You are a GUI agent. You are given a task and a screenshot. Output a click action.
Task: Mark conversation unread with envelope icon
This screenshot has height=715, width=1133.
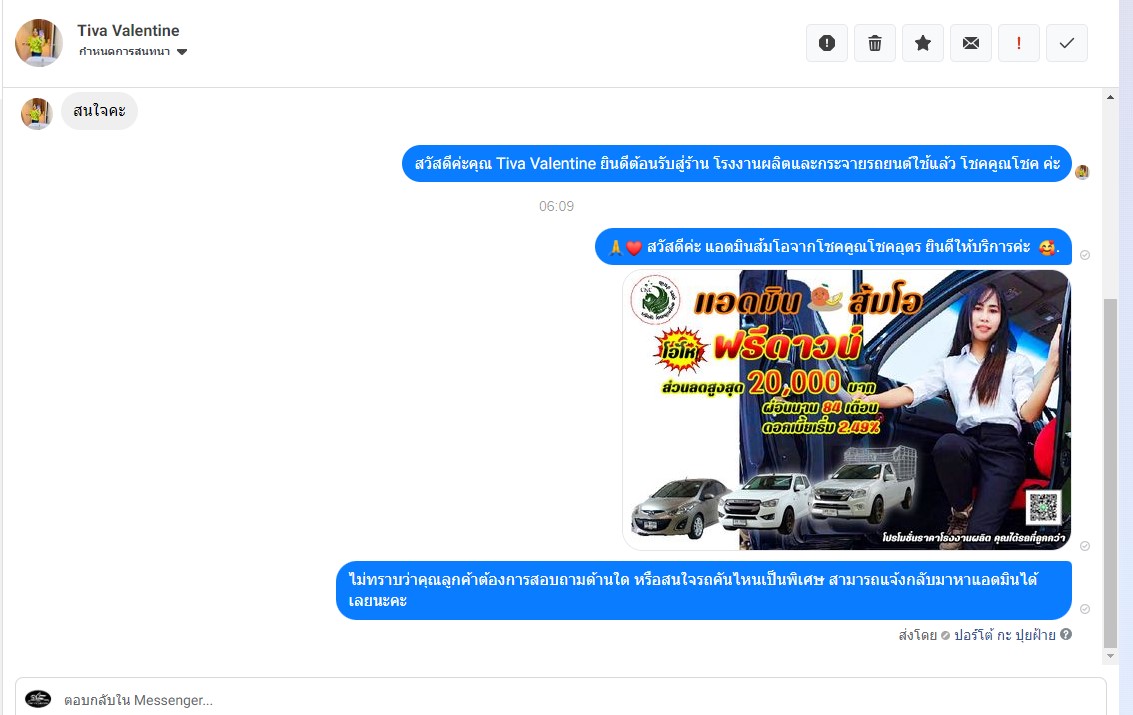point(970,43)
